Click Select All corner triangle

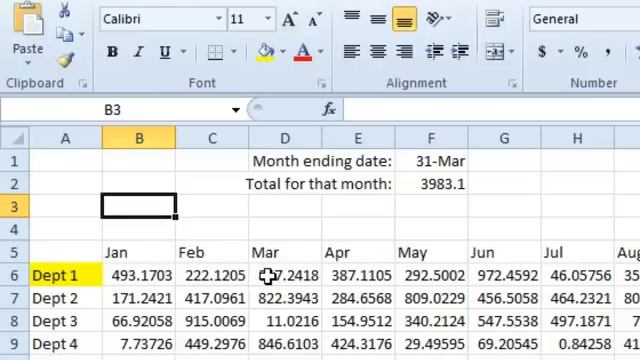click(15, 138)
